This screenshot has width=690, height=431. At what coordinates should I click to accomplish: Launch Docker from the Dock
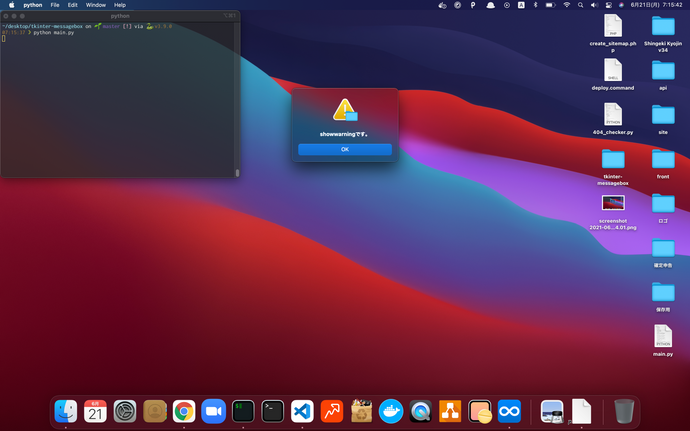pos(391,411)
